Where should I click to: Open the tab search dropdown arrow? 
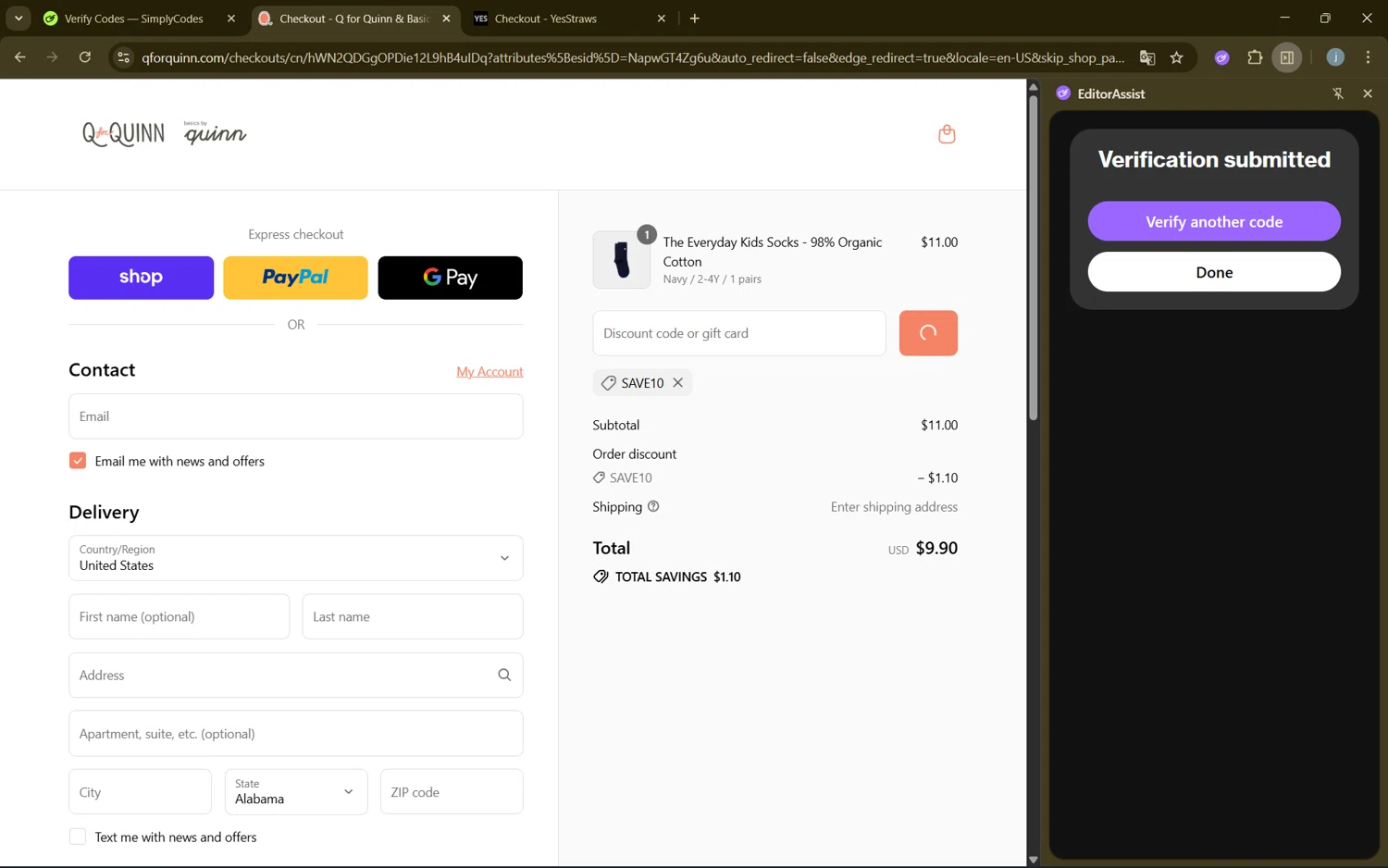(19, 19)
